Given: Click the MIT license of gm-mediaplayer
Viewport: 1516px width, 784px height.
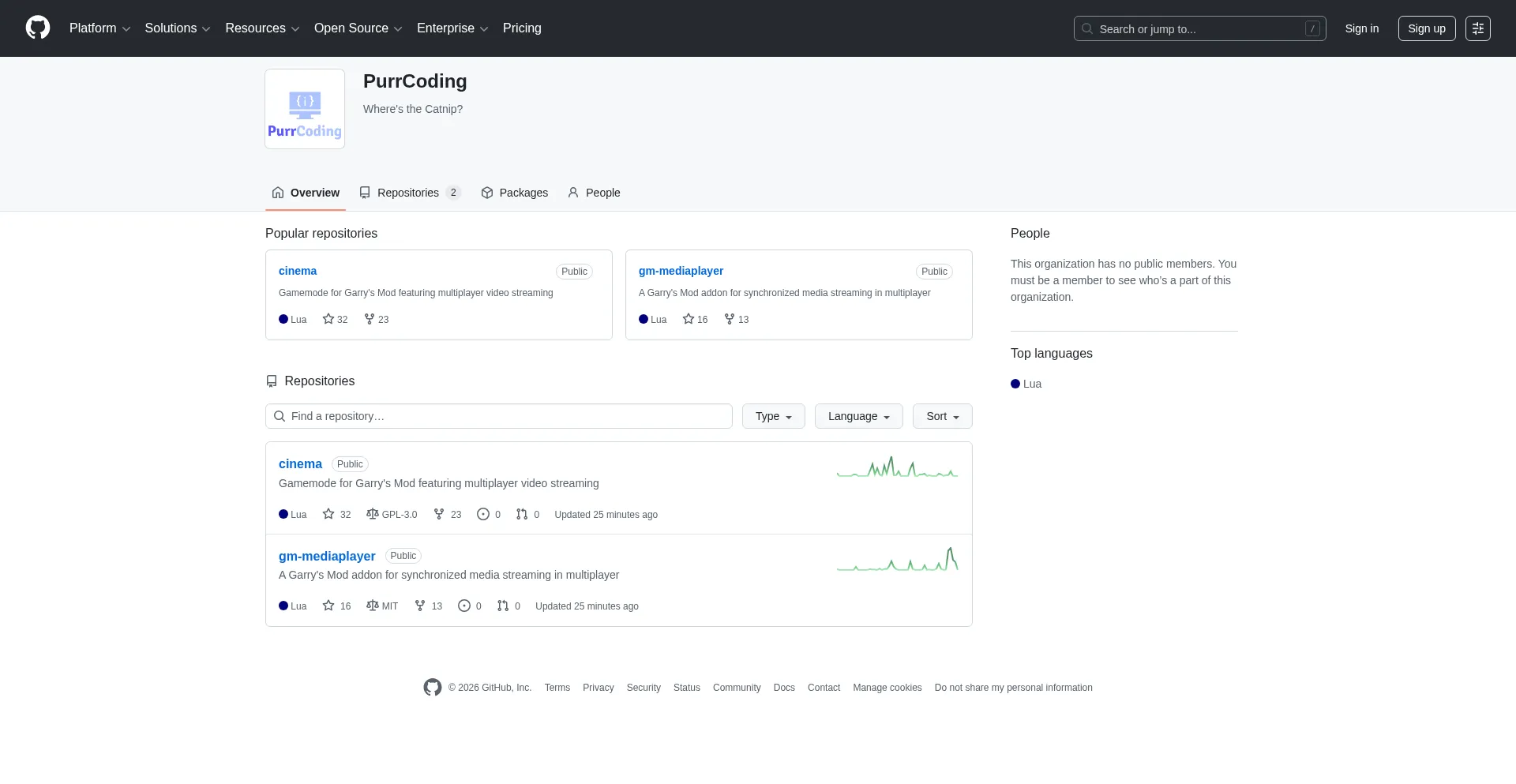Looking at the screenshot, I should click(382, 606).
